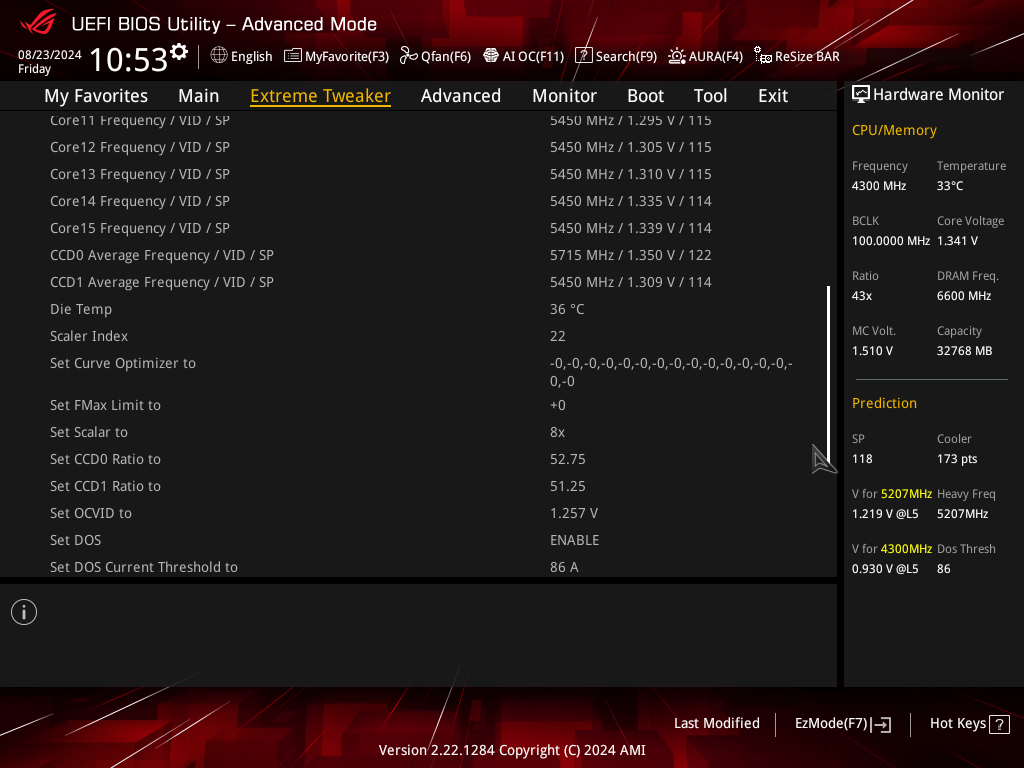This screenshot has height=768, width=1024.
Task: Click the date 08/23/2024
Action: pyautogui.click(x=50, y=55)
